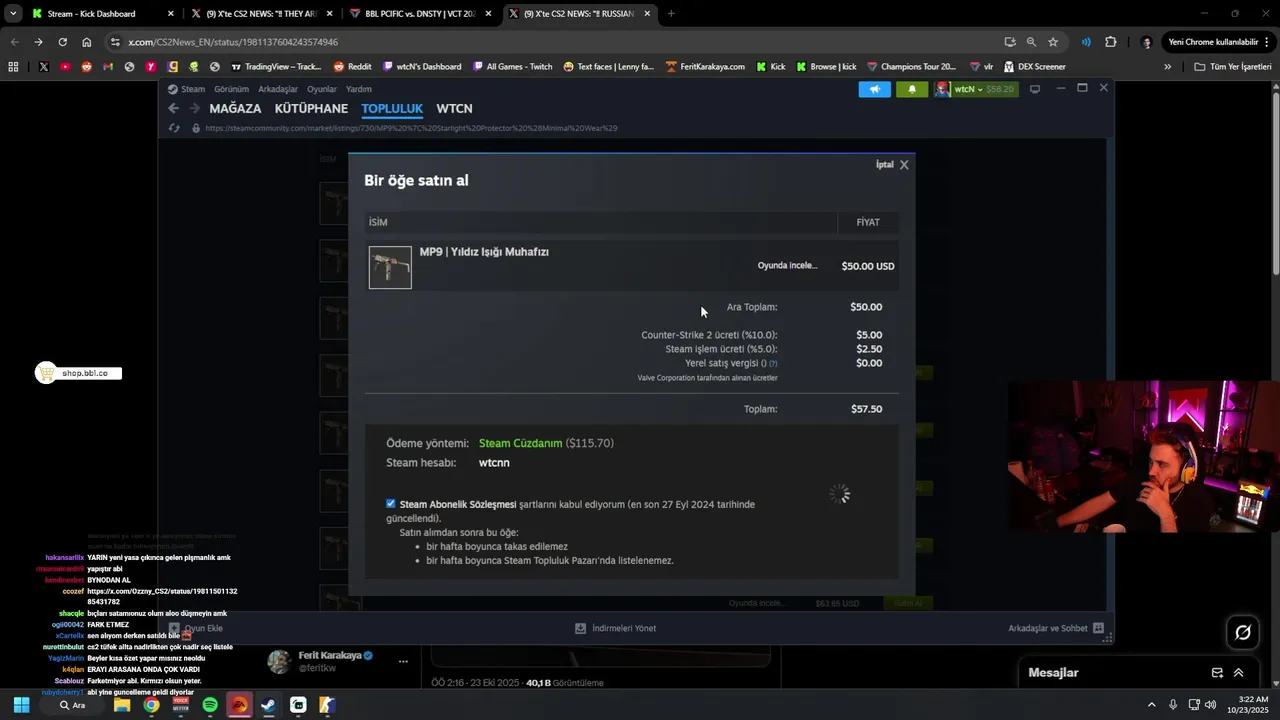Go to Chrome home page
The width and height of the screenshot is (1280, 720).
tap(86, 42)
